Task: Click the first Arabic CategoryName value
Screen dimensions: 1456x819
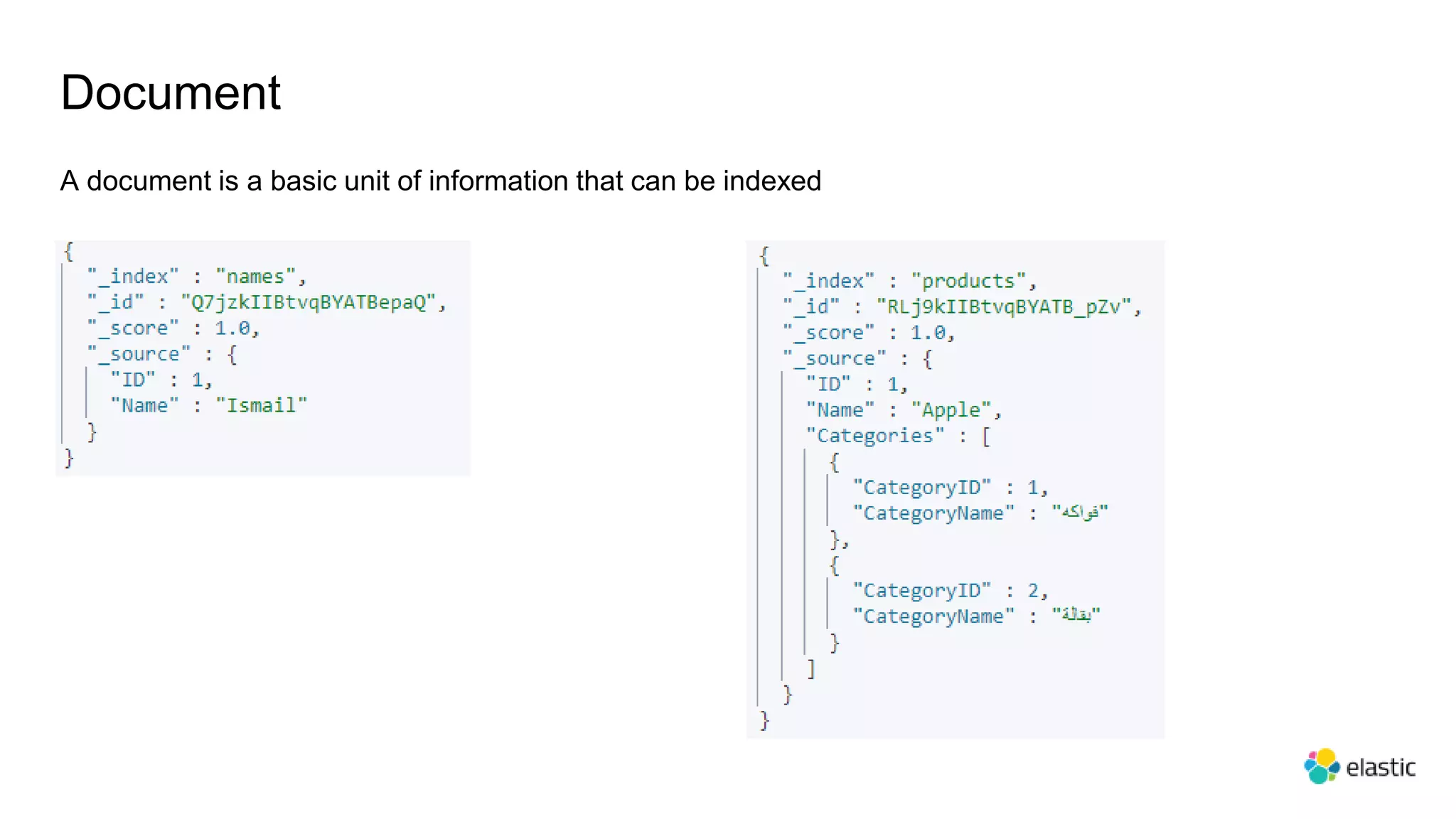Action: (x=1080, y=512)
